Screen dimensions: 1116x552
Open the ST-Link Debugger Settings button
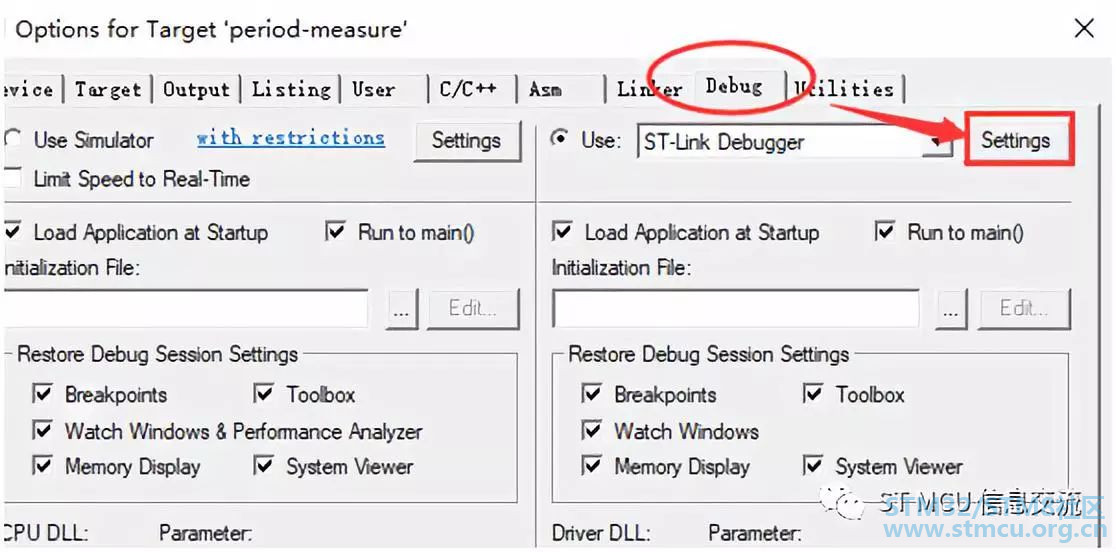point(1016,141)
